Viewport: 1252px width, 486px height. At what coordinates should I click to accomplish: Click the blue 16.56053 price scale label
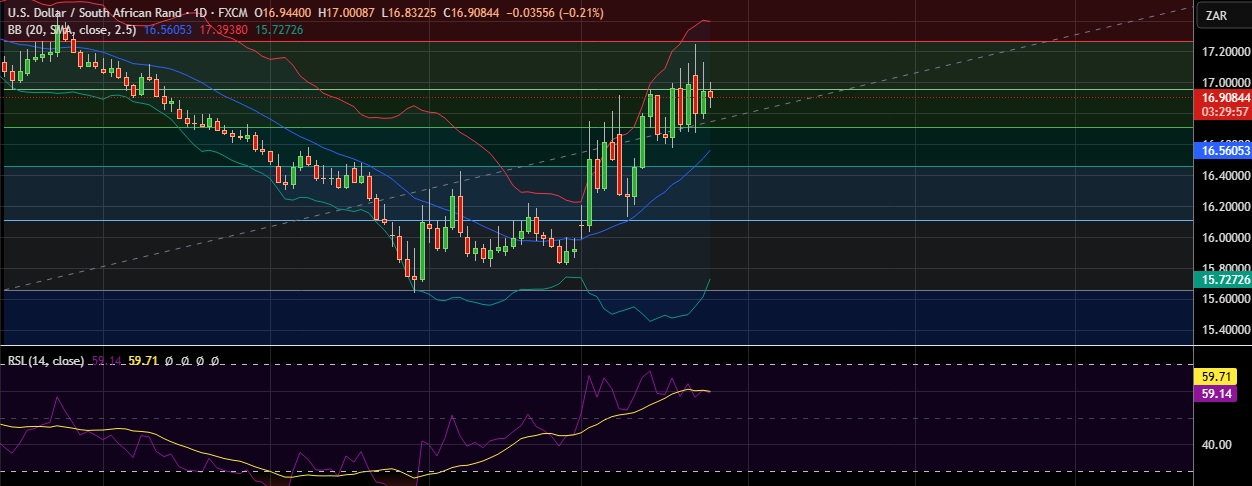[1224, 150]
